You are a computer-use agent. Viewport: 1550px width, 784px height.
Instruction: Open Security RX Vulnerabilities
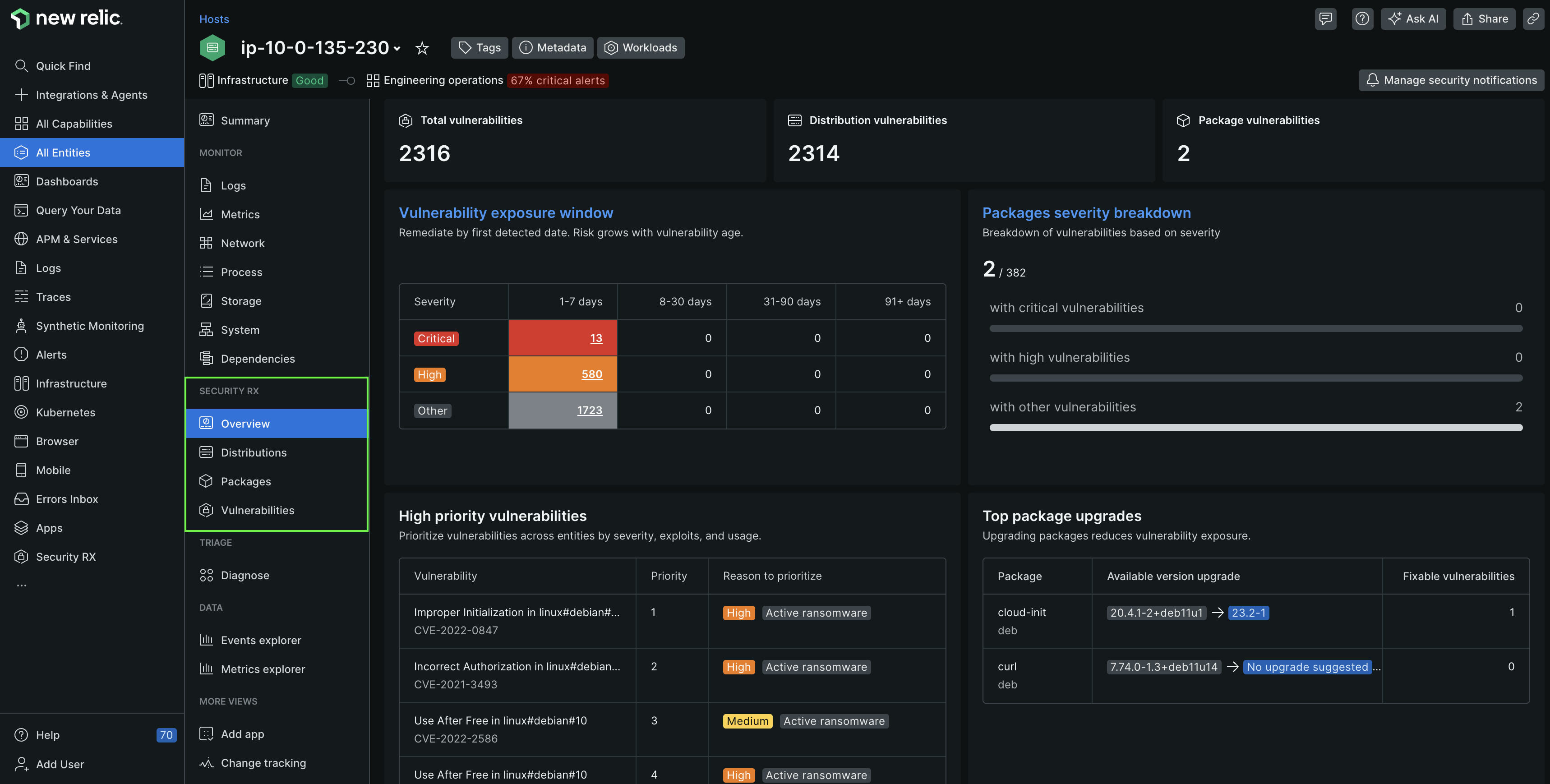[277, 510]
